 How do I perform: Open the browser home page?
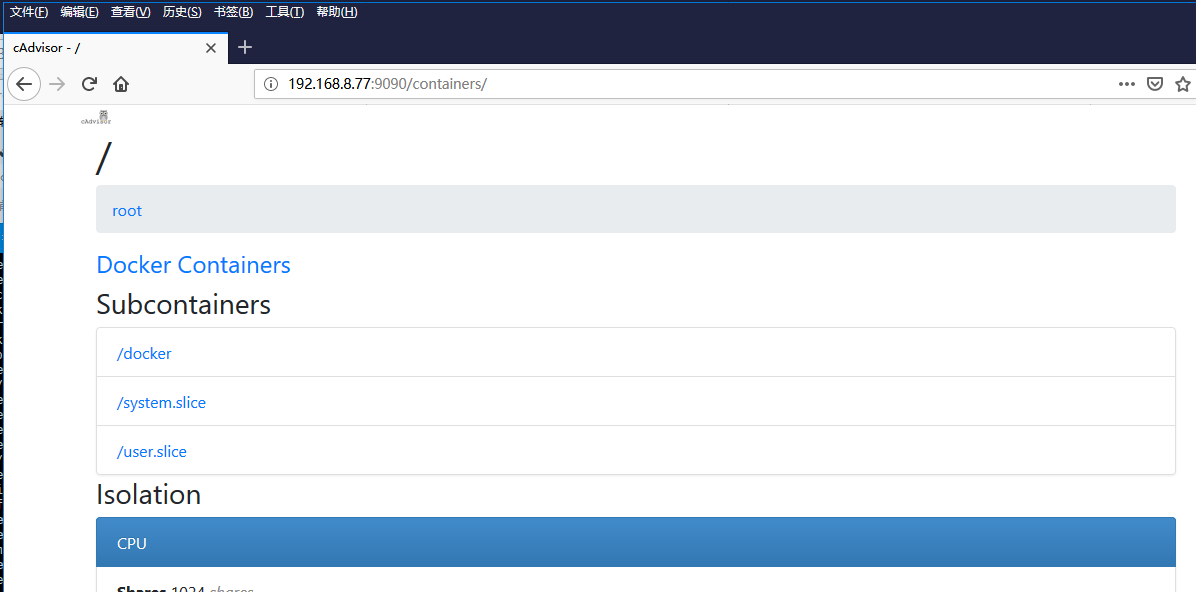tap(121, 84)
